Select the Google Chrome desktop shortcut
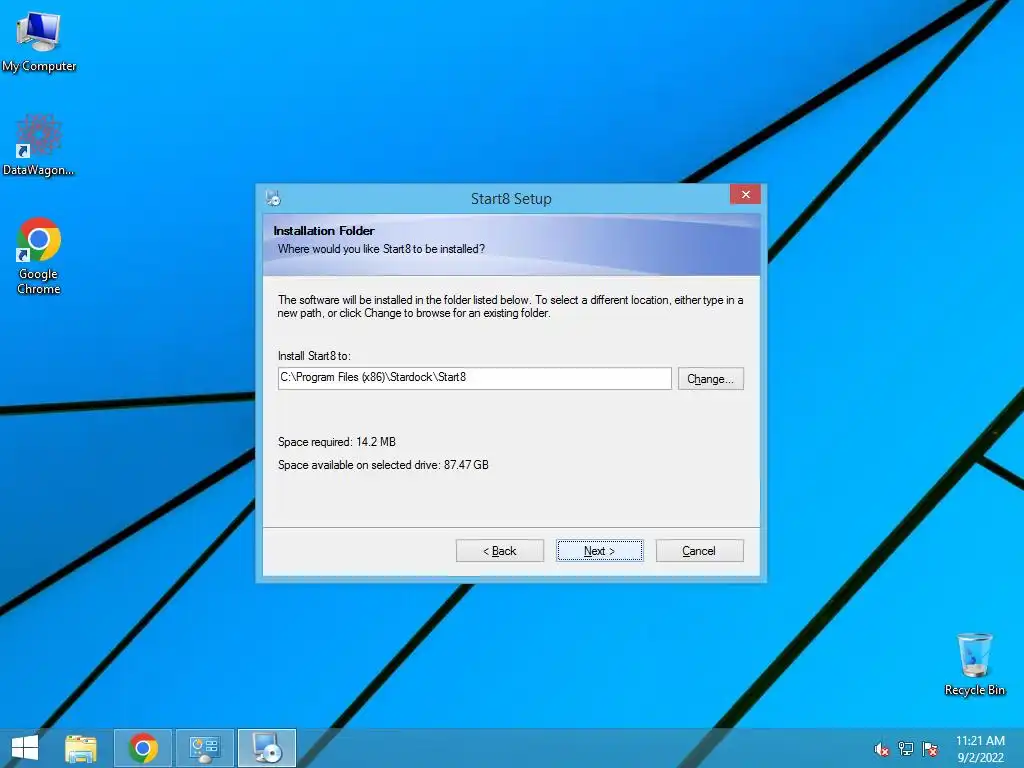This screenshot has width=1024, height=768. pos(39,256)
